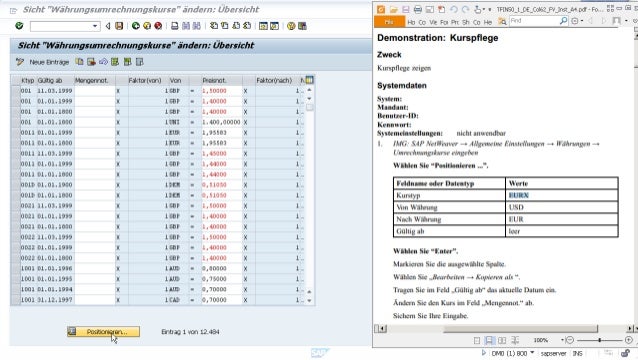
Task: Click the green Back icon in SAP toolbar
Action: click(135, 26)
